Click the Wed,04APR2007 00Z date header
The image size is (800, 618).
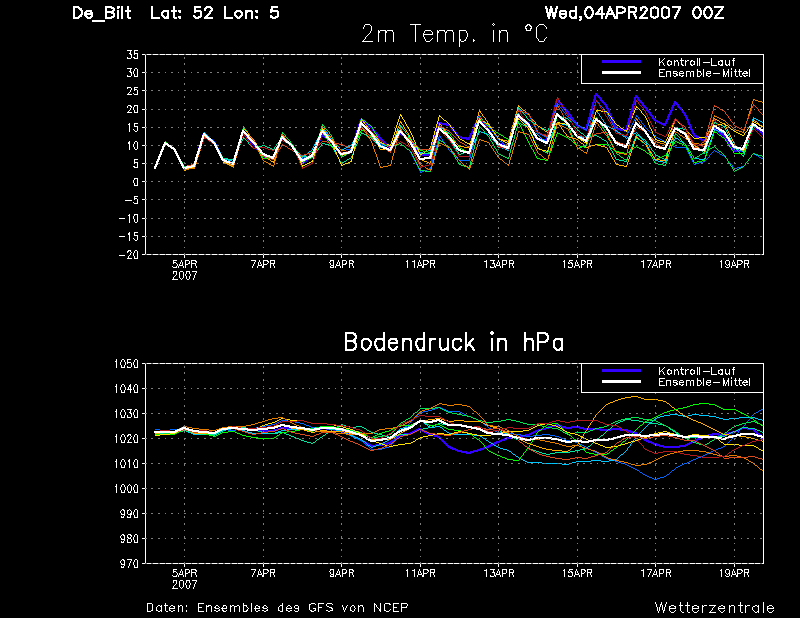click(634, 13)
